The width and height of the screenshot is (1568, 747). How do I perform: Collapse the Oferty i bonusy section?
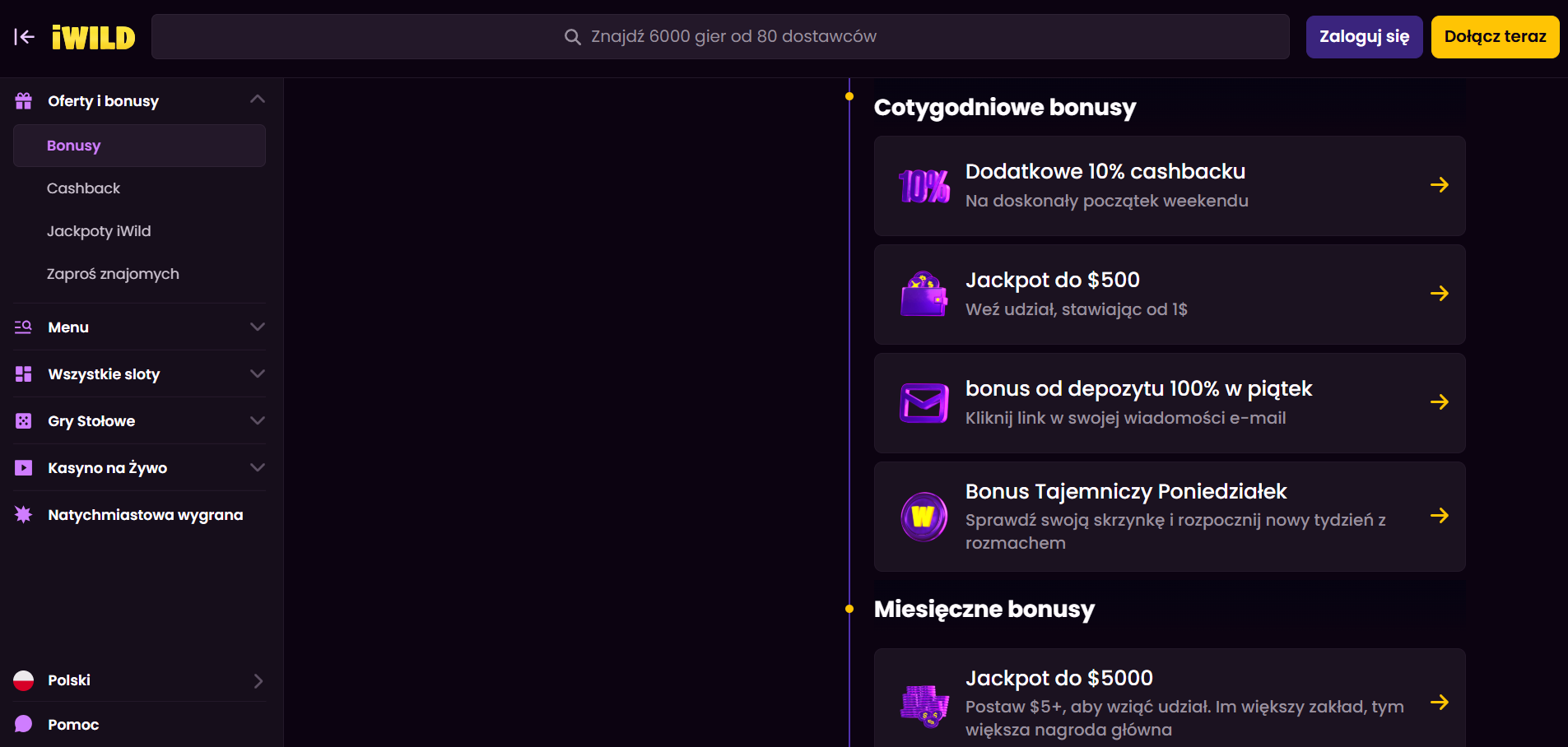[258, 100]
